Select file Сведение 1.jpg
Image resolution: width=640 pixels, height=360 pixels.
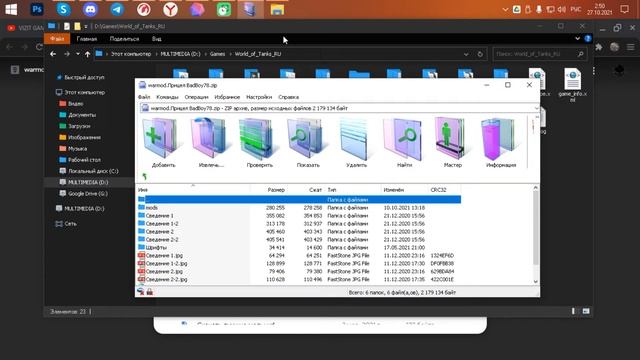tap(299, 256)
